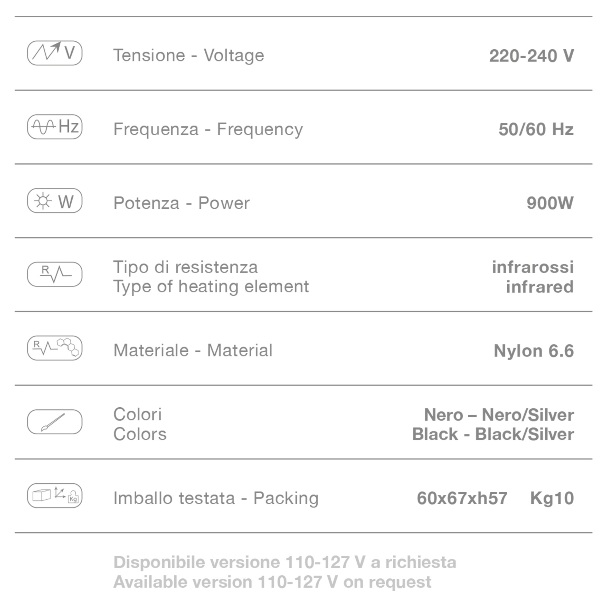This screenshot has height=597, width=600.
Task: Click the 'Potenza - Power' label
Action: (x=181, y=203)
